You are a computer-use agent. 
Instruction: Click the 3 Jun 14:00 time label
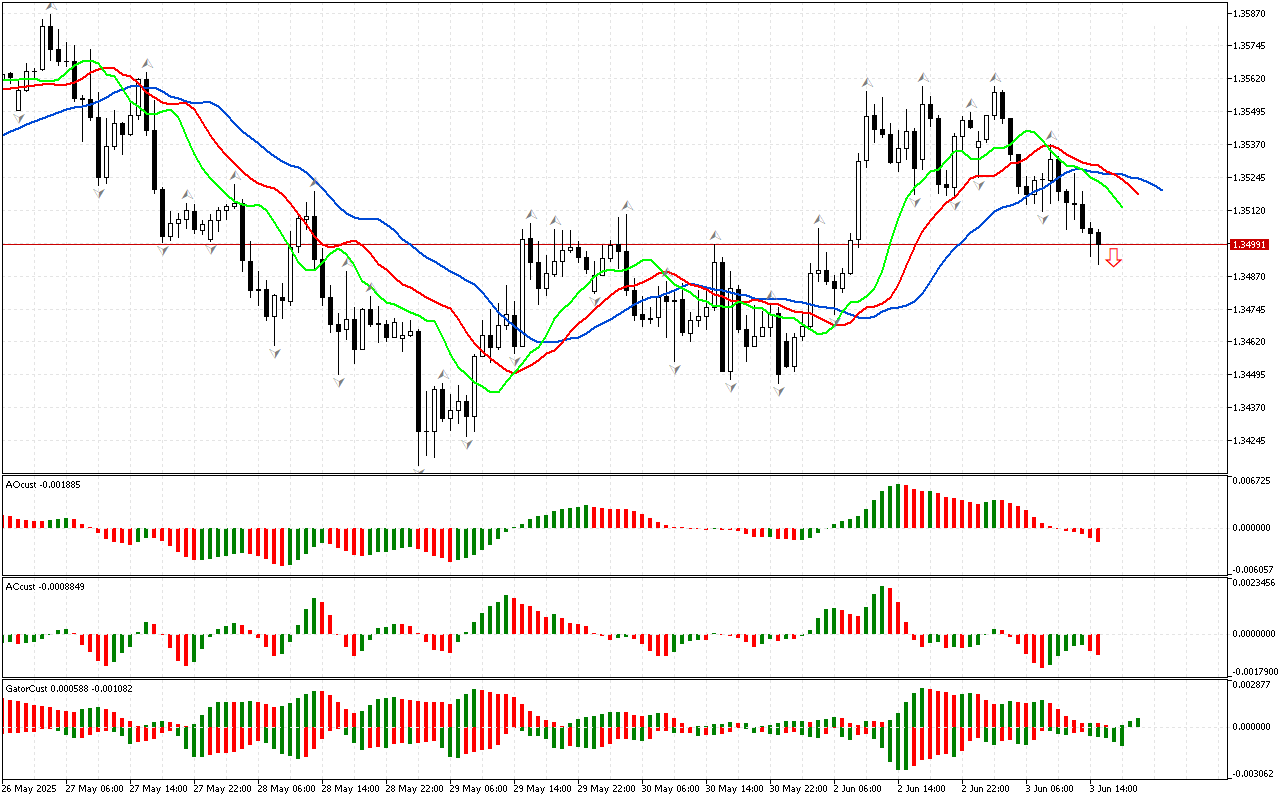[1112, 788]
